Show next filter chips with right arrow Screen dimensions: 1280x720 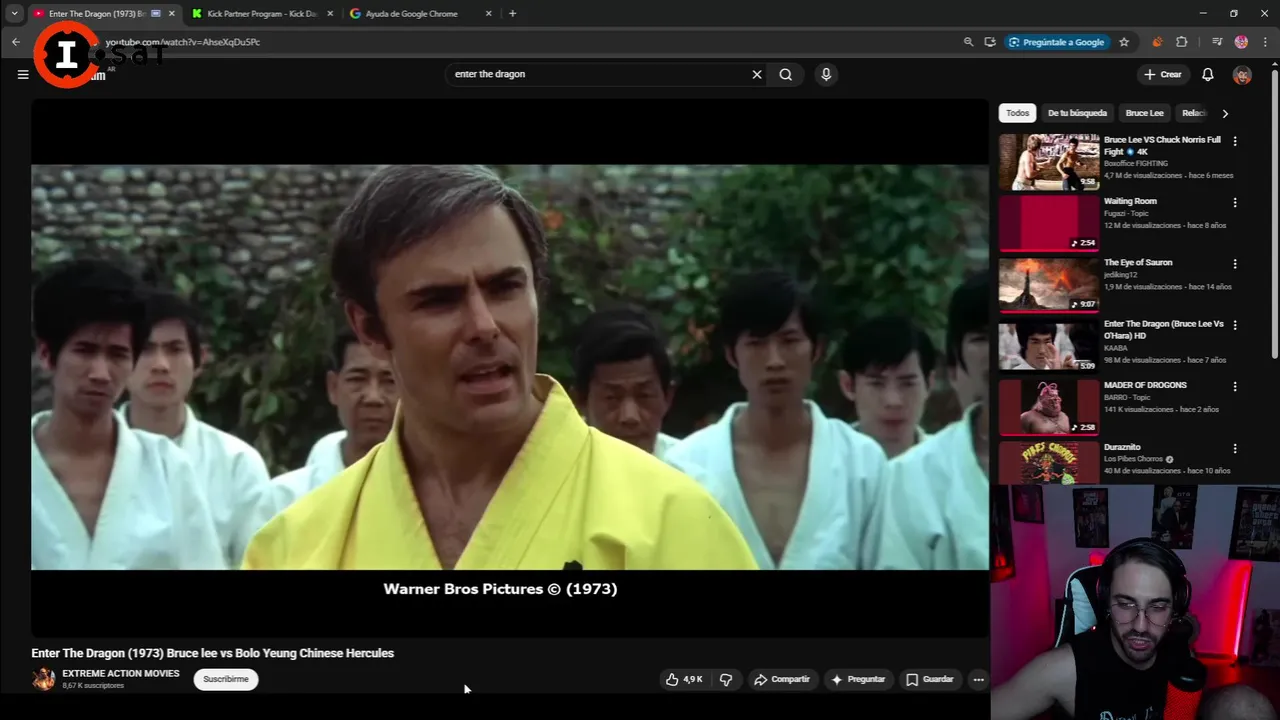click(1225, 113)
